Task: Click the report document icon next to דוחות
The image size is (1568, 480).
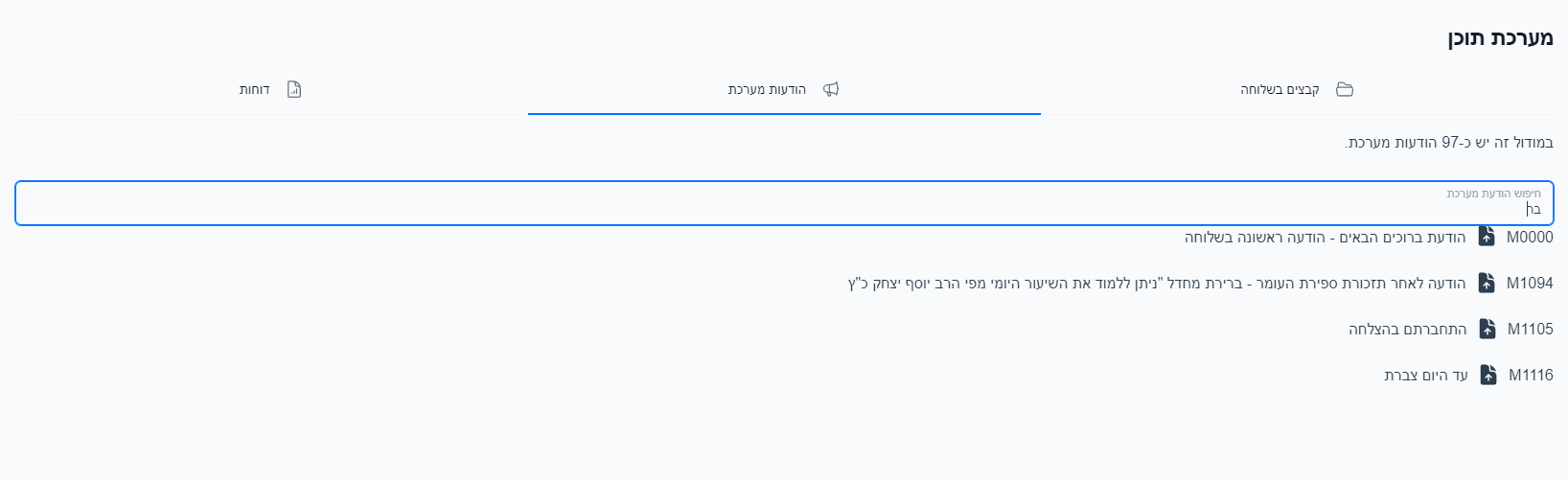Action: 294,89
